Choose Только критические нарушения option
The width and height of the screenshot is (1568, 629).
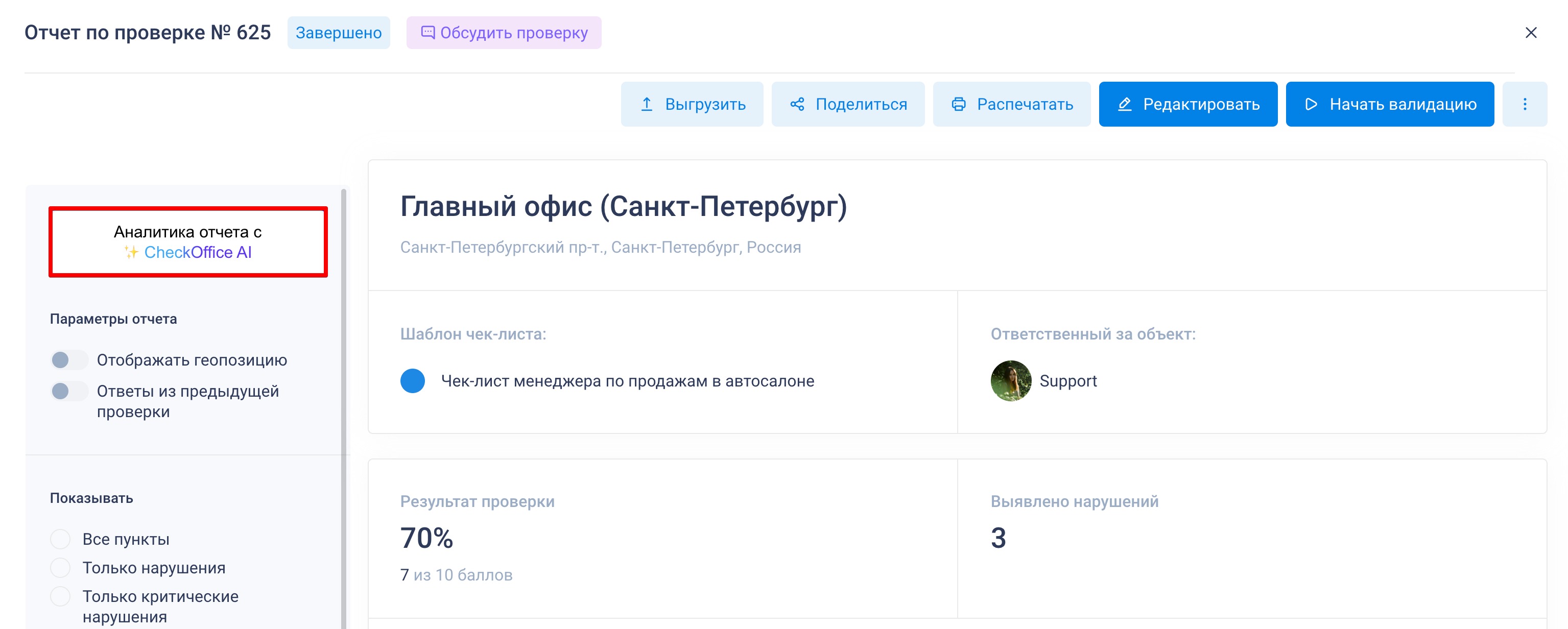pyautogui.click(x=60, y=596)
